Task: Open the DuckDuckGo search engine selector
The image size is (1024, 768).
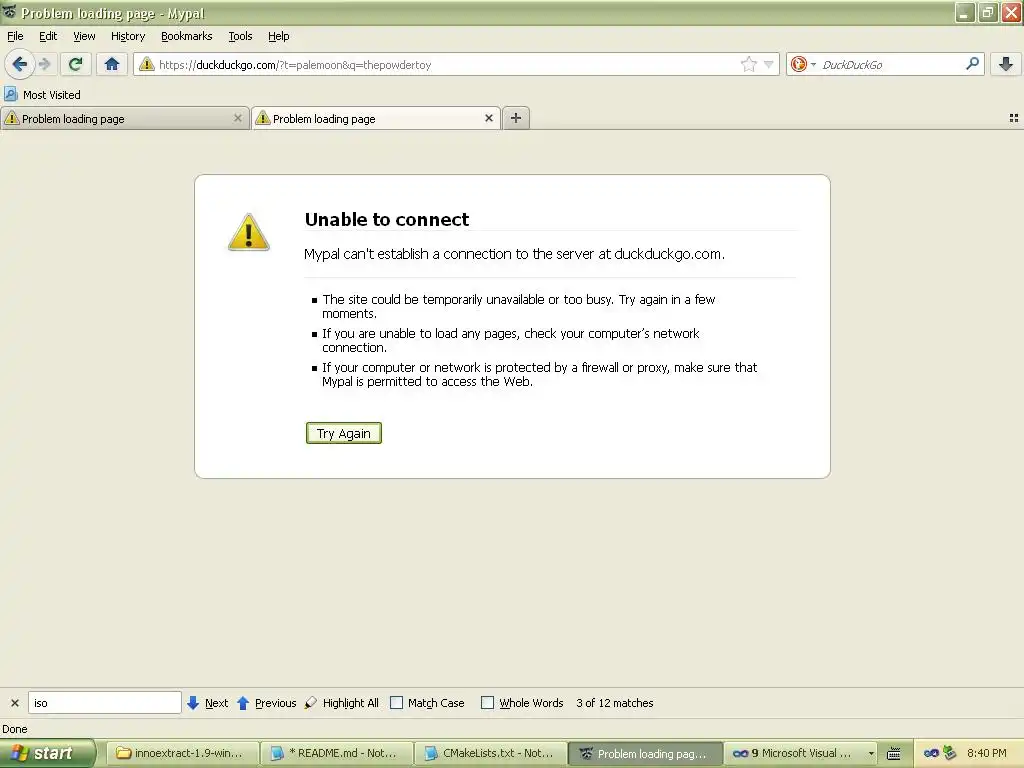Action: point(803,64)
